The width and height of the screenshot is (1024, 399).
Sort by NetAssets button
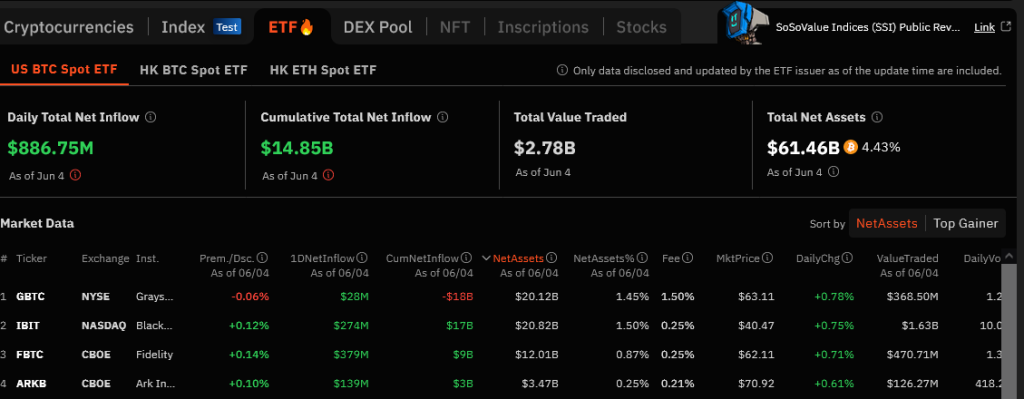[886, 223]
